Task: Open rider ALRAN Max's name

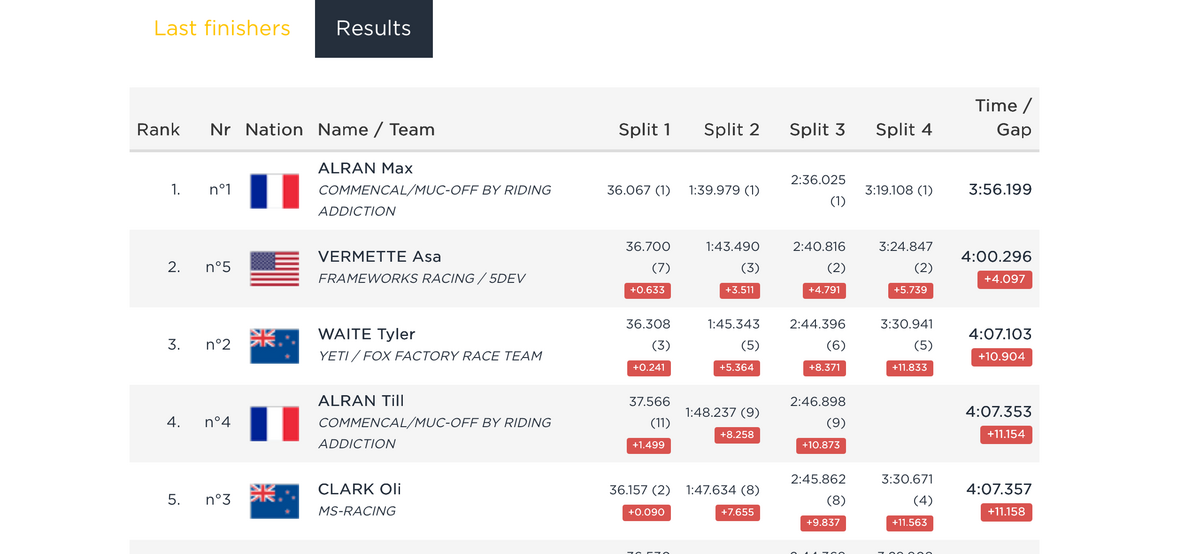Action: pyautogui.click(x=365, y=168)
